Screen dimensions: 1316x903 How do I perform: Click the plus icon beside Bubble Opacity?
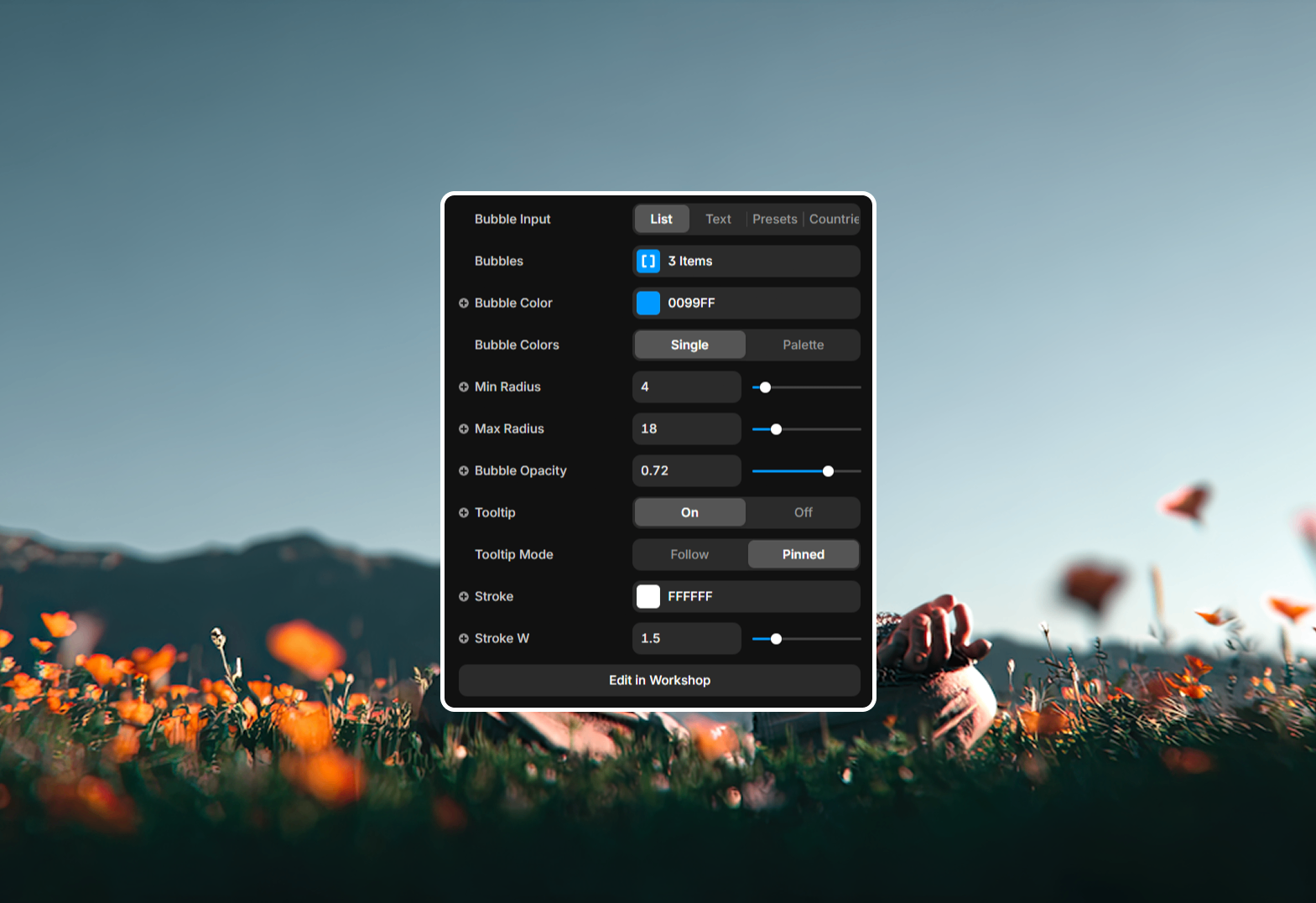pyautogui.click(x=463, y=470)
